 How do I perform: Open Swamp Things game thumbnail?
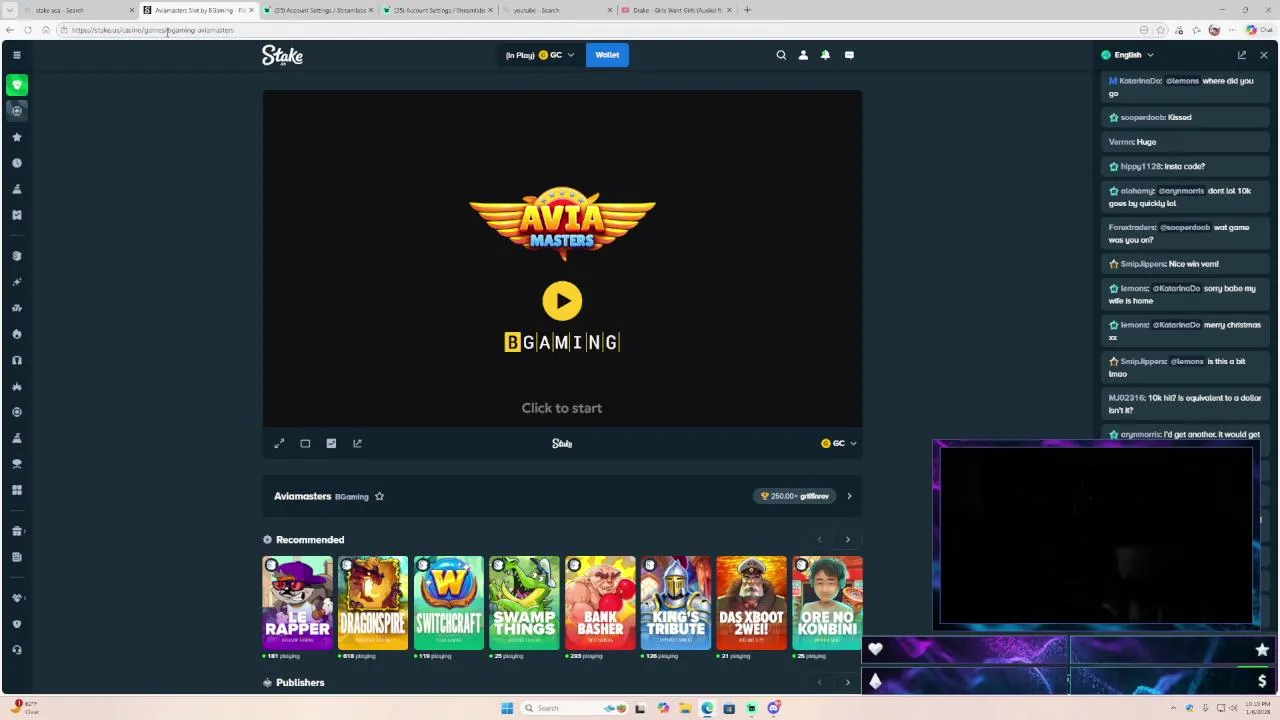coord(524,603)
